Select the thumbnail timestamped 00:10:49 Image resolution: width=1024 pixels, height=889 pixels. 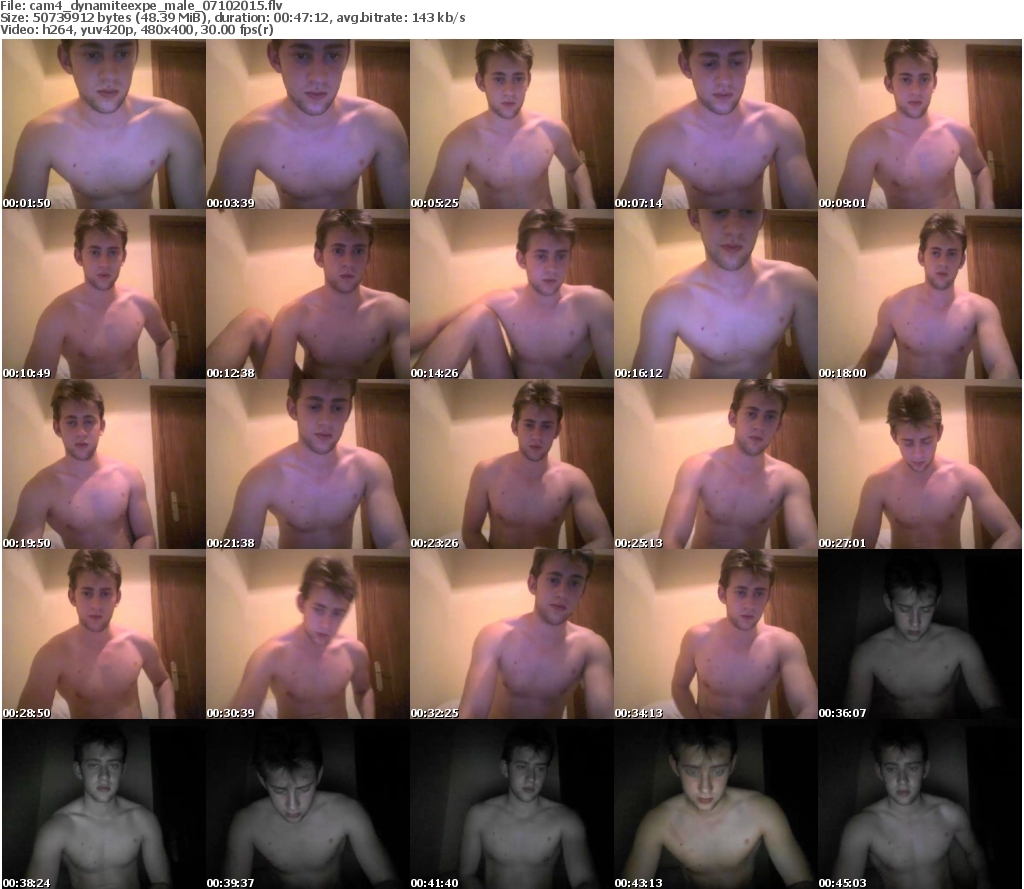point(104,294)
